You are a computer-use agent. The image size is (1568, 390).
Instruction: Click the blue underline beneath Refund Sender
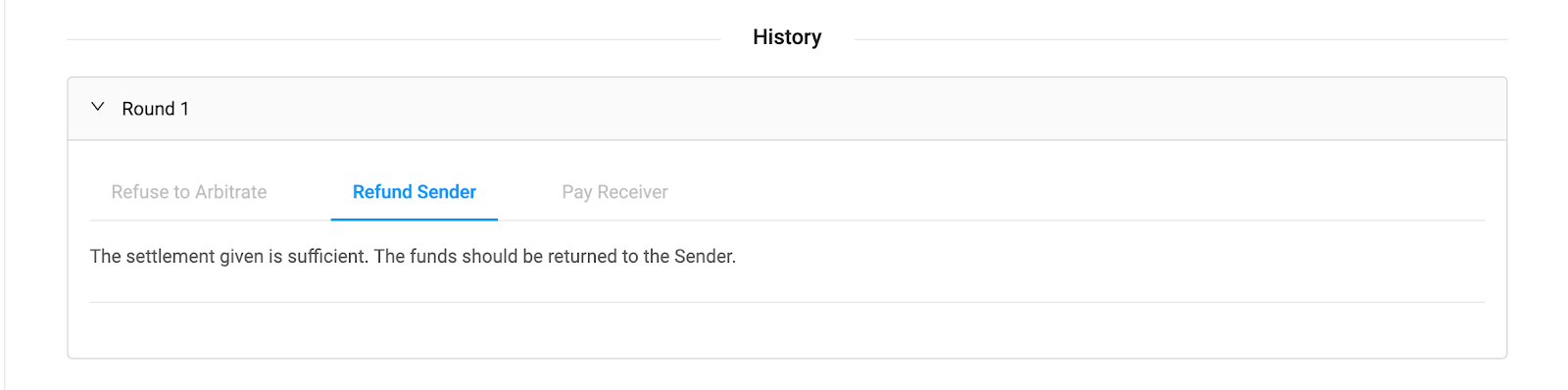point(415,219)
